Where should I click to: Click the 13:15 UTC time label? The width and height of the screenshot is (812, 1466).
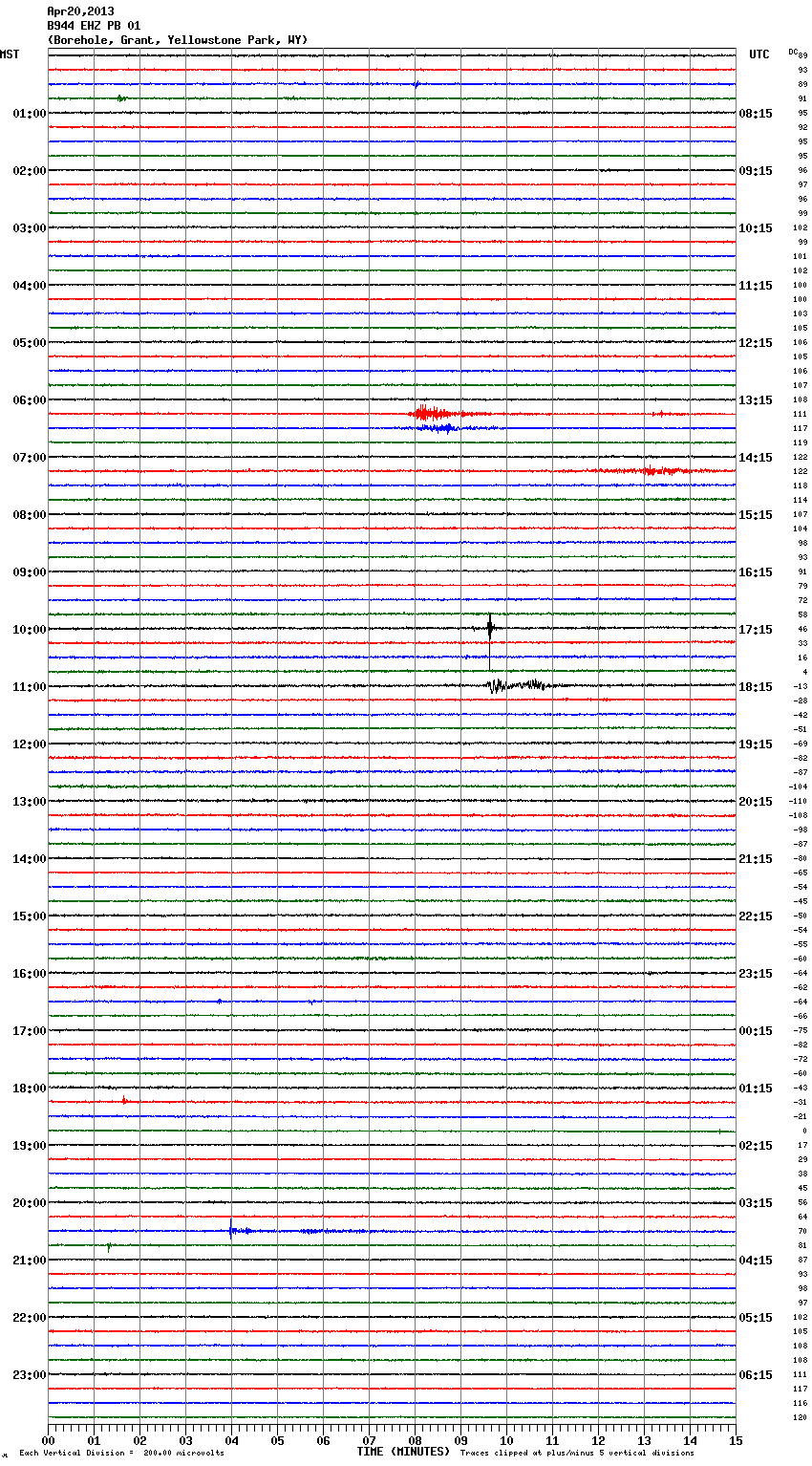click(x=756, y=400)
